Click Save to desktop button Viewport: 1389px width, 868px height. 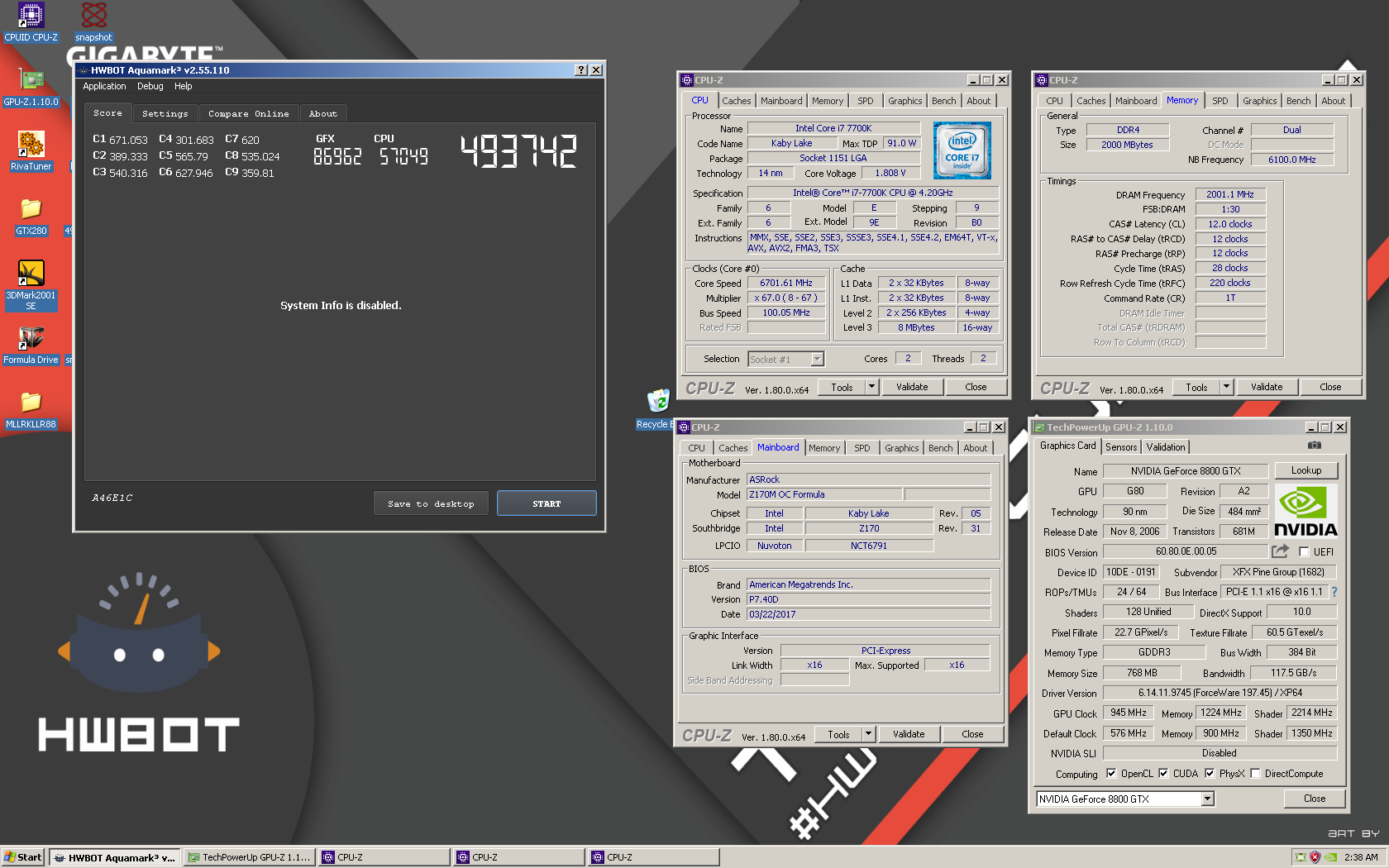pyautogui.click(x=431, y=503)
